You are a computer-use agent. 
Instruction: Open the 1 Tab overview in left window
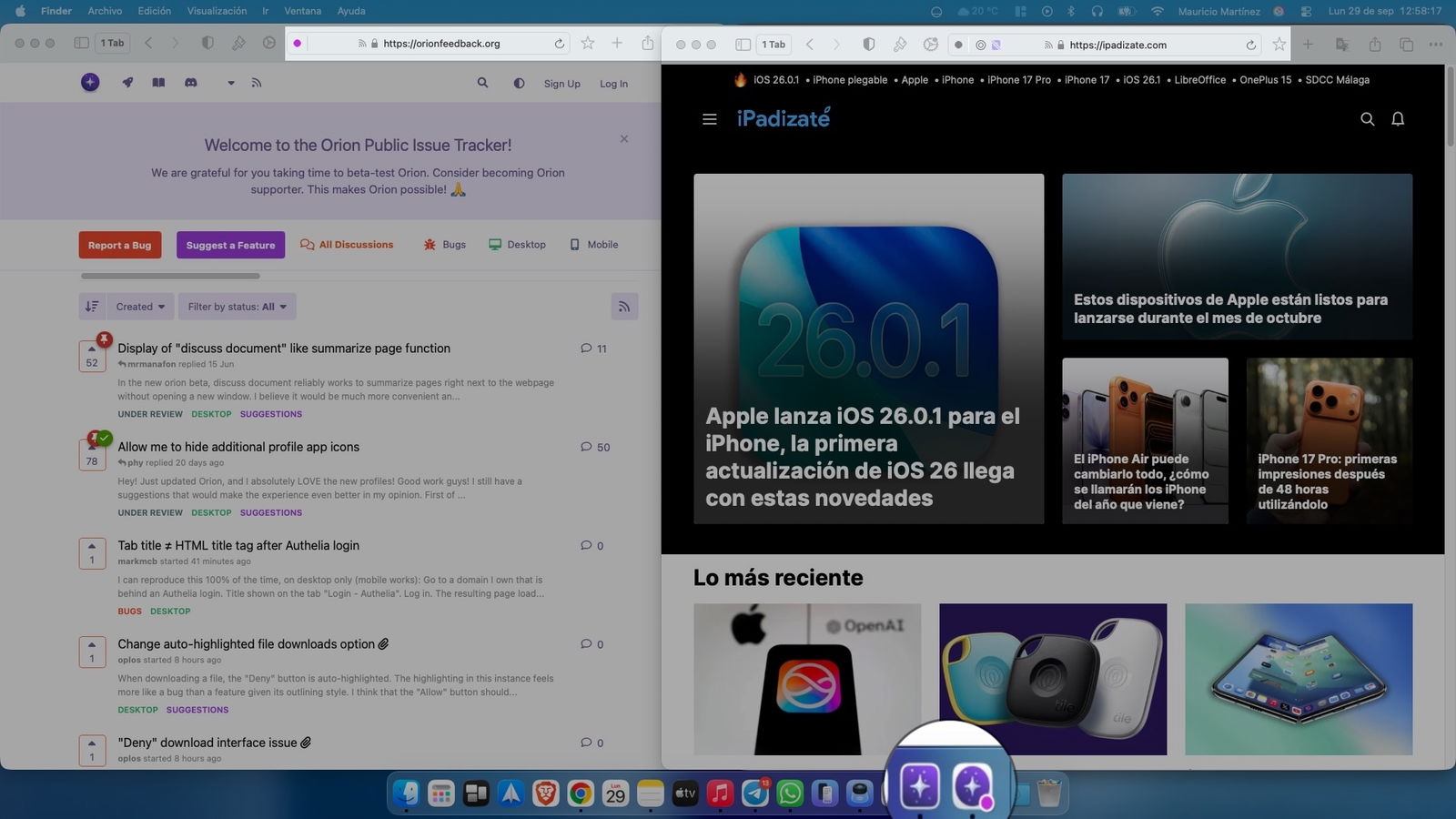[112, 44]
